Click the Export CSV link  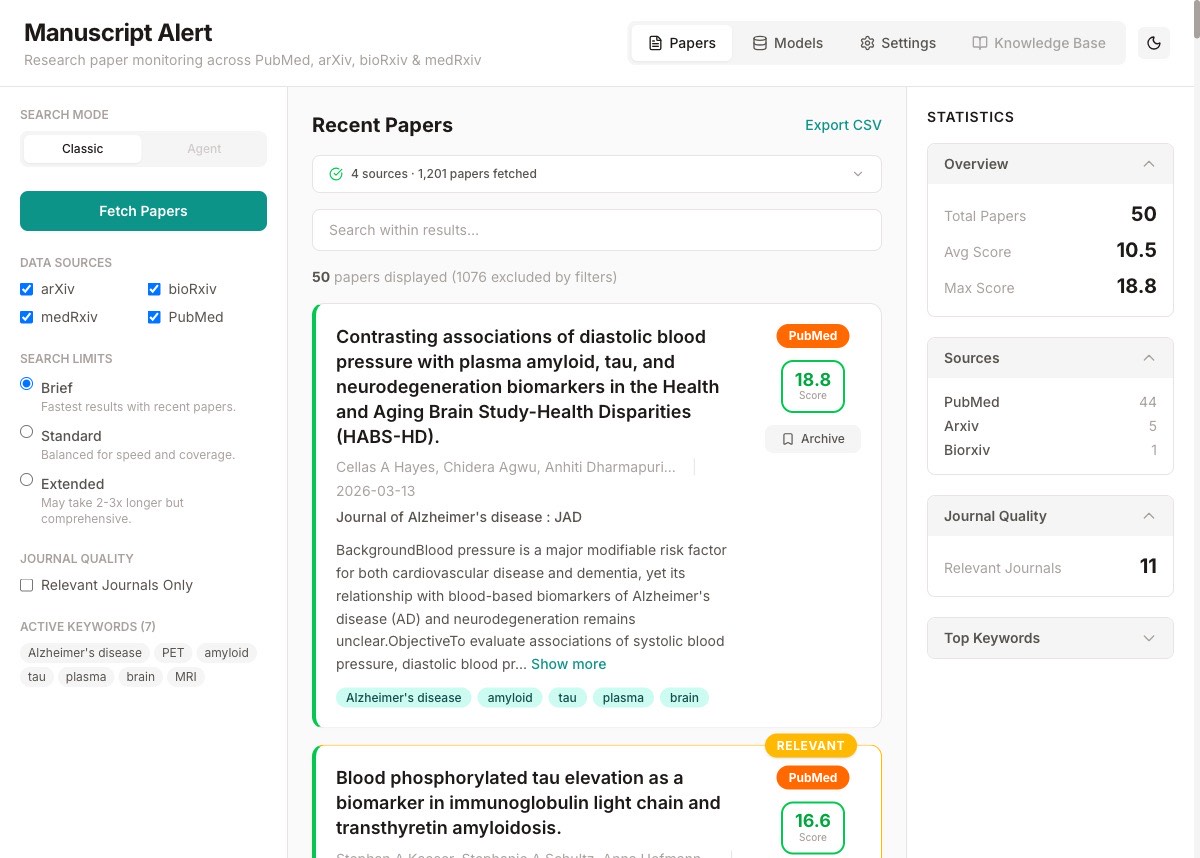tap(843, 125)
